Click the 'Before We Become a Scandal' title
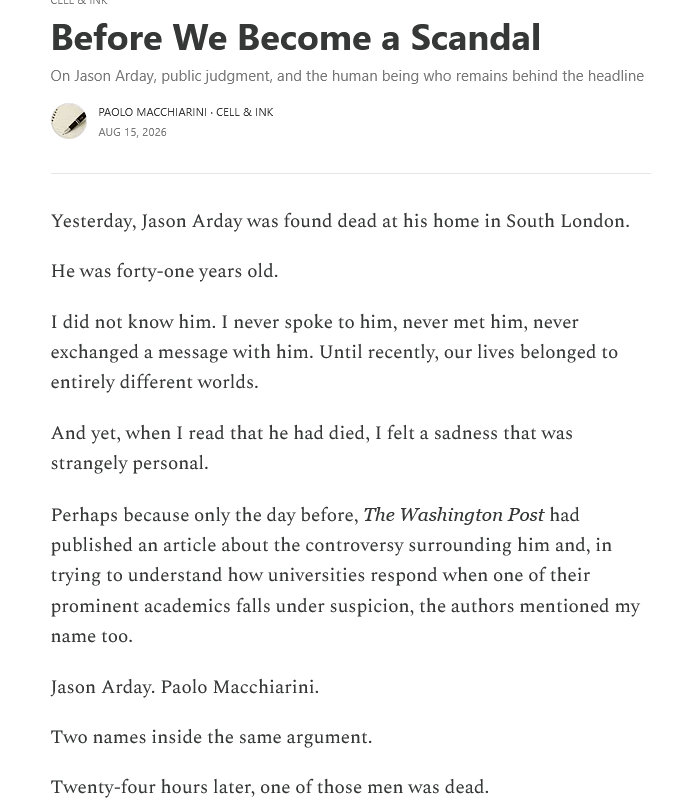The width and height of the screenshot is (675, 812). (296, 38)
